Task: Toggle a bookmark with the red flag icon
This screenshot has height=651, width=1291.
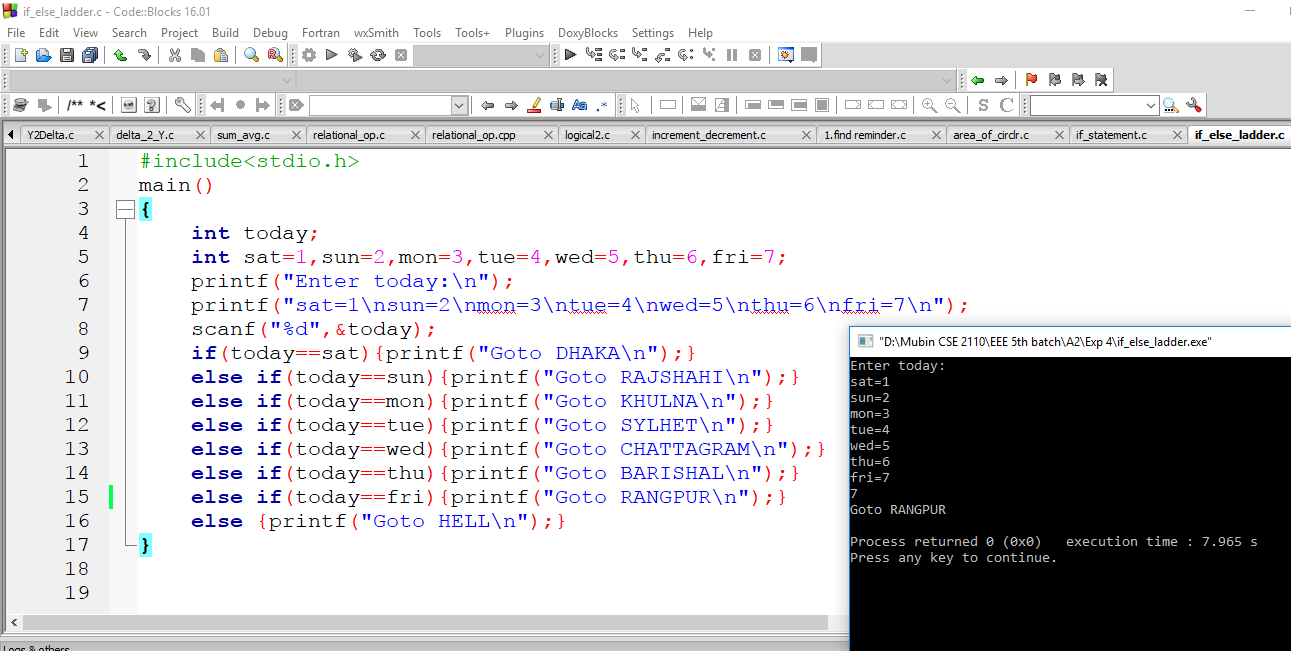Action: coord(1030,79)
